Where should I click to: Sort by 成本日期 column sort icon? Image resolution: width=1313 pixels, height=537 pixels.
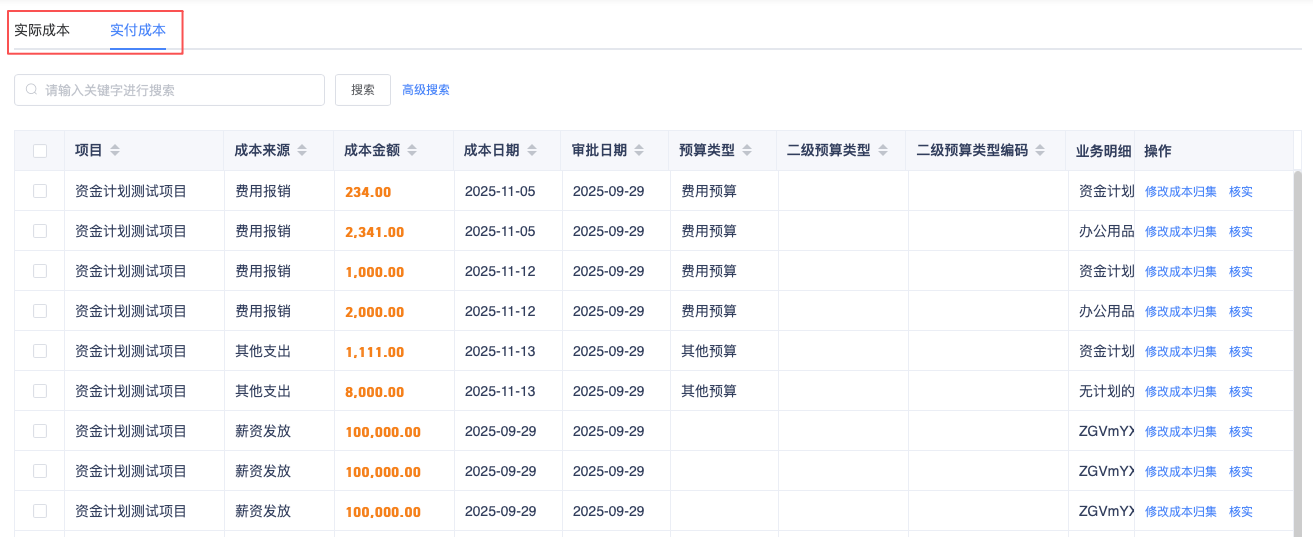pyautogui.click(x=532, y=151)
